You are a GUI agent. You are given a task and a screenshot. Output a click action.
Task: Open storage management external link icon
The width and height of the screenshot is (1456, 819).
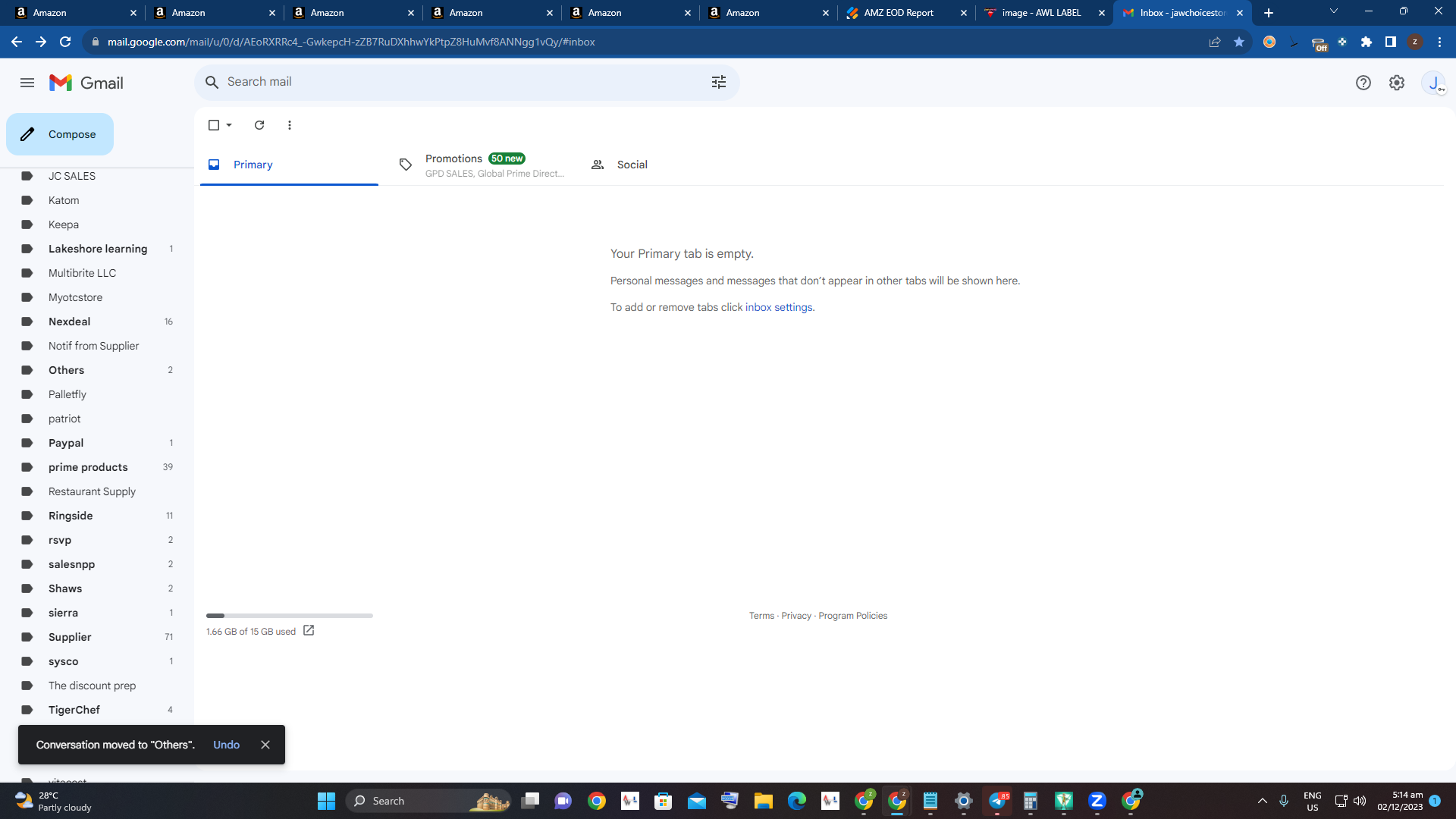(309, 631)
